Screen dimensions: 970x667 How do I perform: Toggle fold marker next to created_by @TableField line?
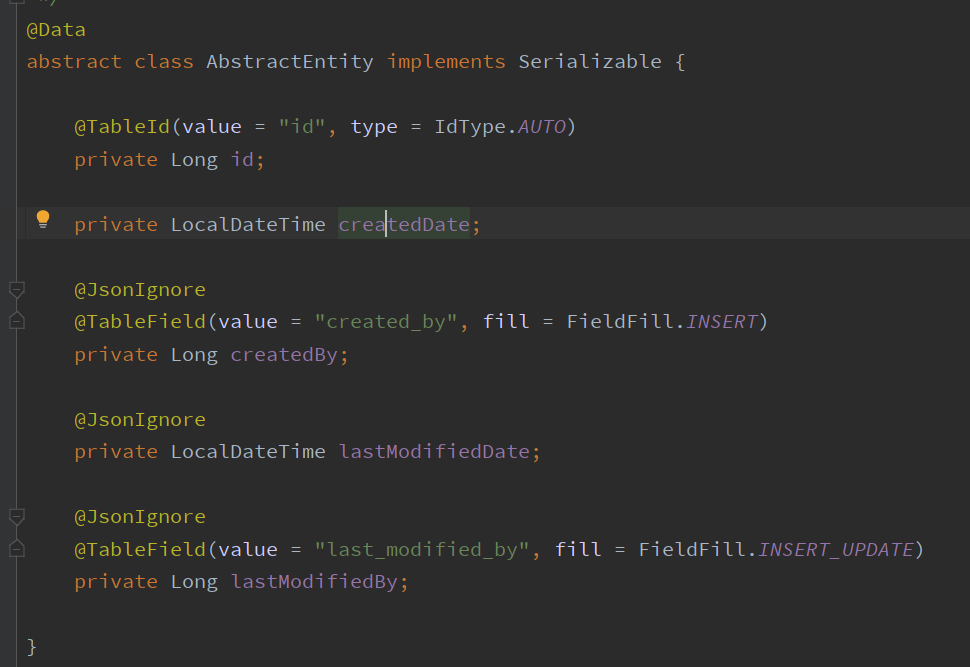click(x=16, y=321)
